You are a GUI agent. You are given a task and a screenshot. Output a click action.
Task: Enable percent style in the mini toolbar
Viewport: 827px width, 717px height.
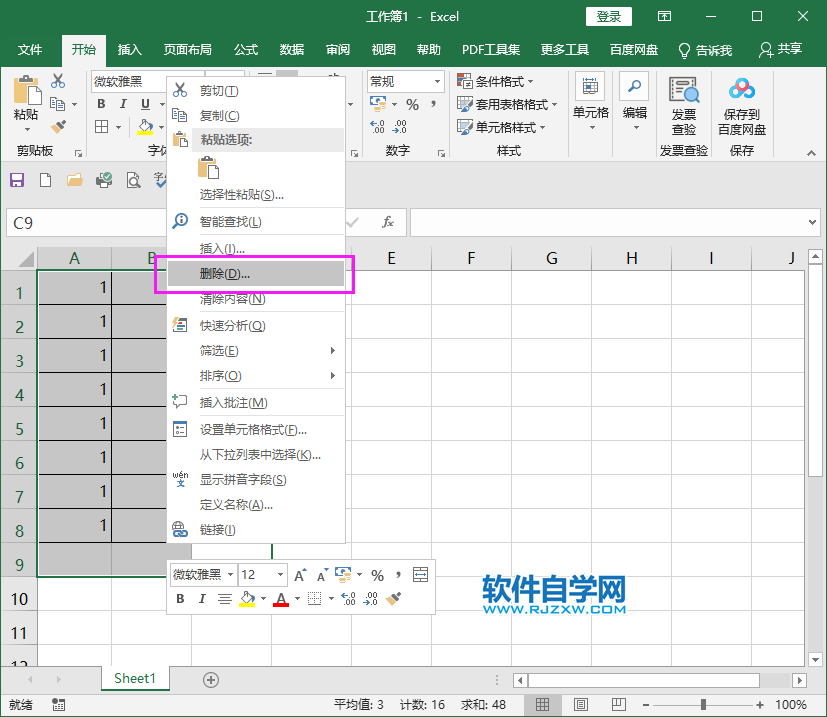377,574
